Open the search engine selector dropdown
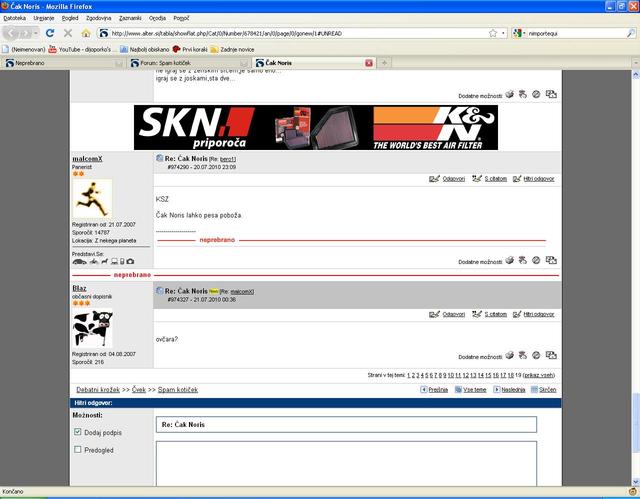Image resolution: width=640 pixels, height=499 pixels. point(524,33)
